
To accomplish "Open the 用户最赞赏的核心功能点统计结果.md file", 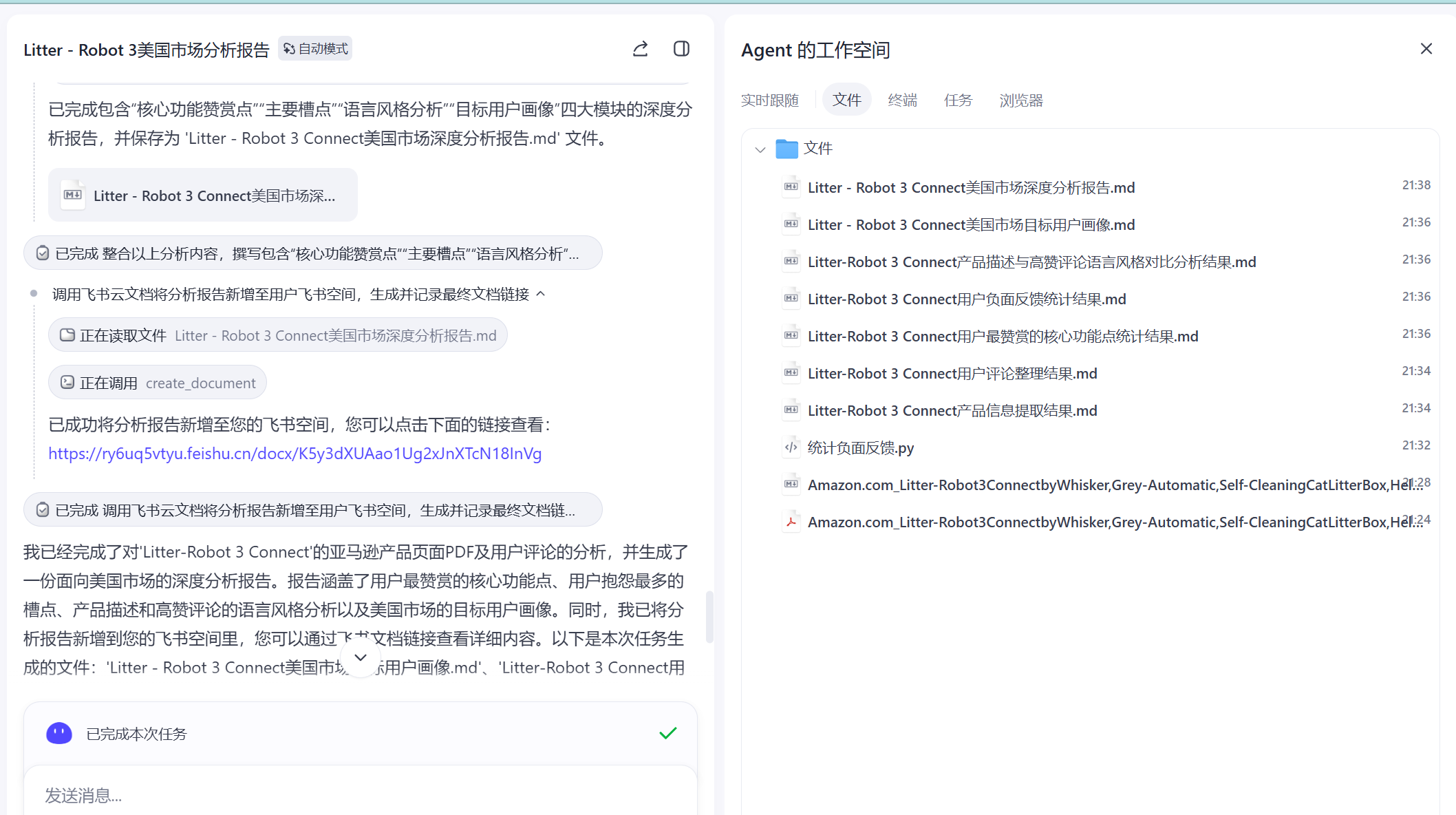I will pyautogui.click(x=1003, y=337).
